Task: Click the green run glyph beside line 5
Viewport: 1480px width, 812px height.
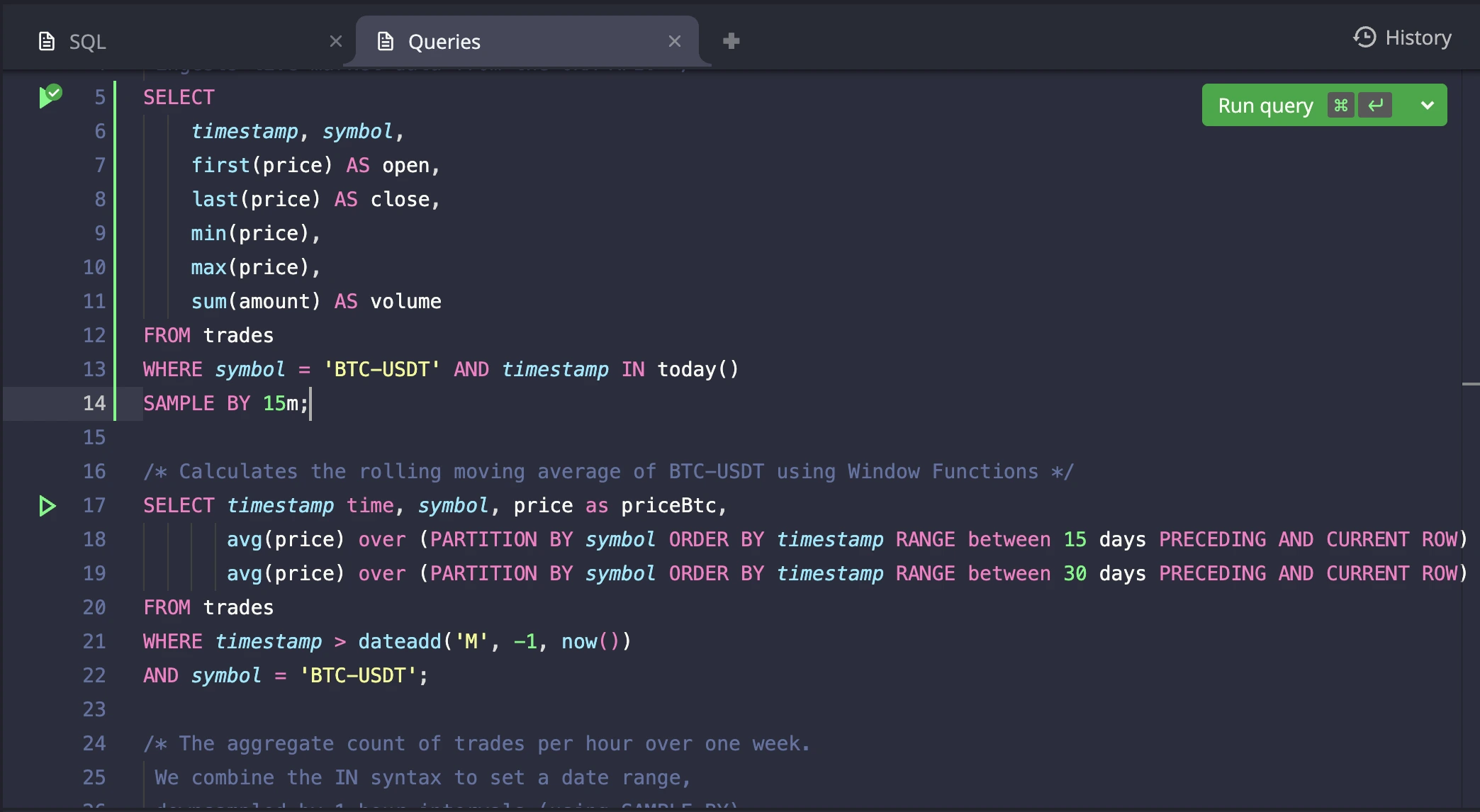Action: coord(50,94)
